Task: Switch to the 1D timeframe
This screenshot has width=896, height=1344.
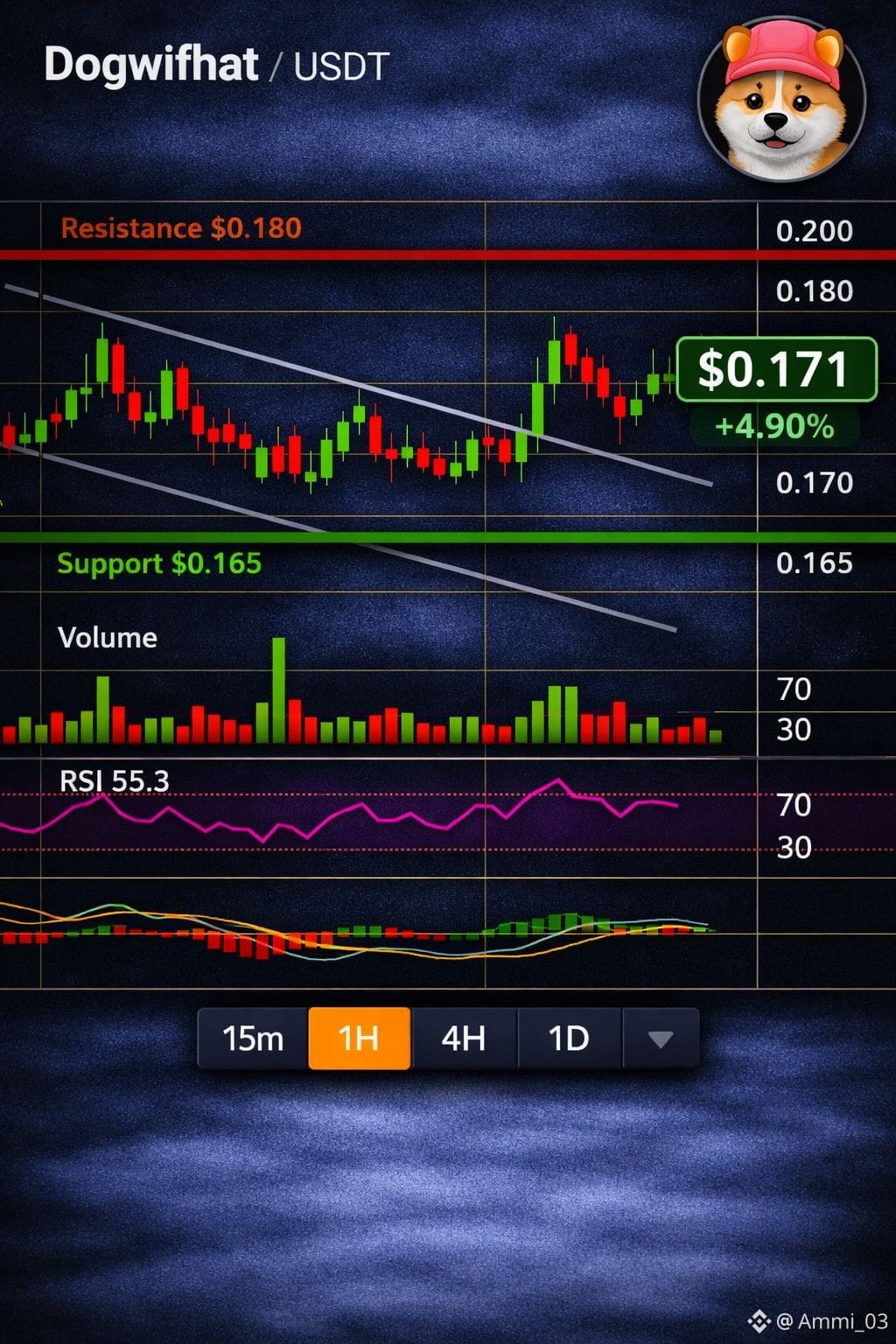Action: 569,1039
